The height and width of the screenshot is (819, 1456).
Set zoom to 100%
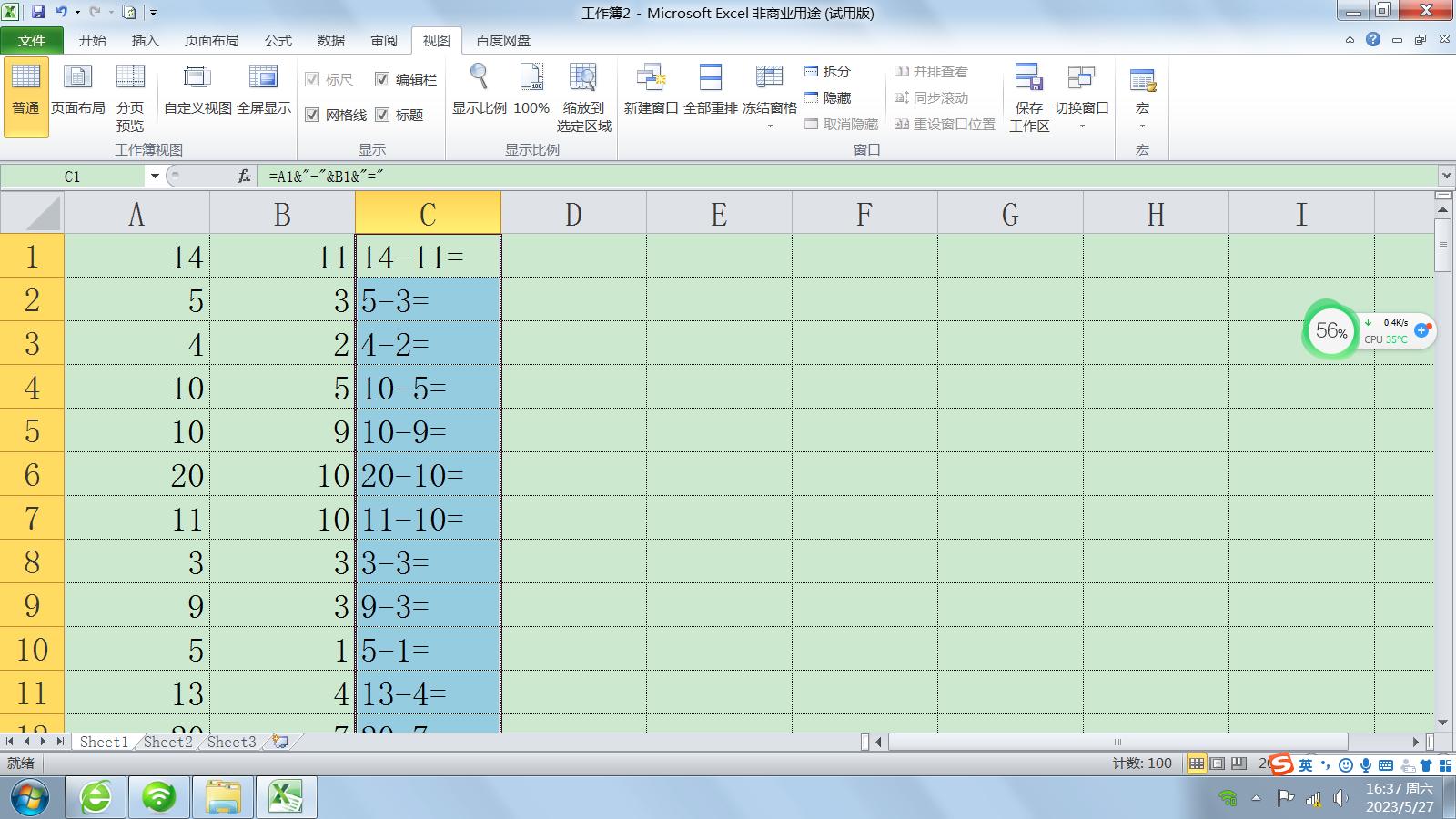coord(531,80)
